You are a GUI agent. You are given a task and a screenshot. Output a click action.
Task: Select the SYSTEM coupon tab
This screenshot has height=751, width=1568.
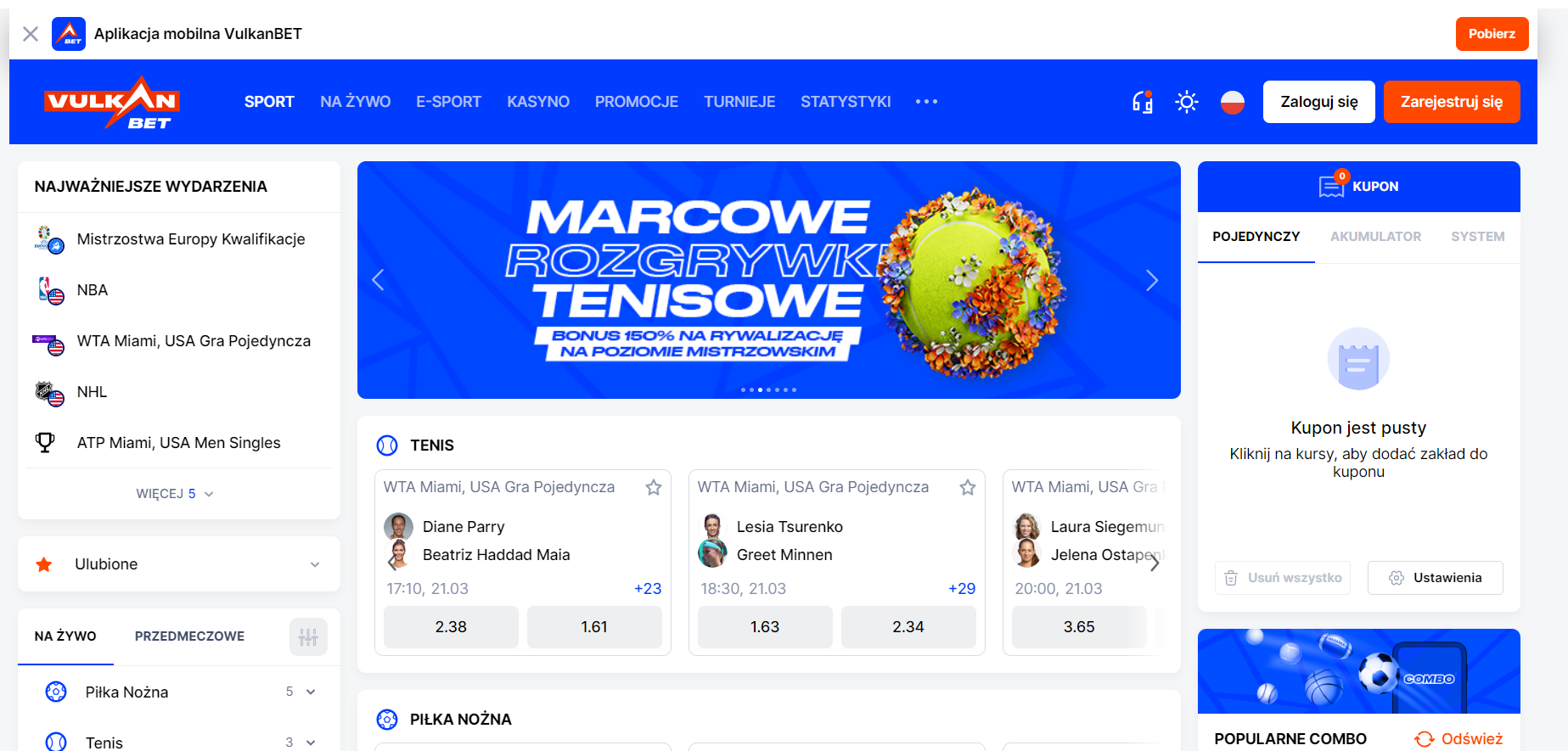click(x=1478, y=237)
